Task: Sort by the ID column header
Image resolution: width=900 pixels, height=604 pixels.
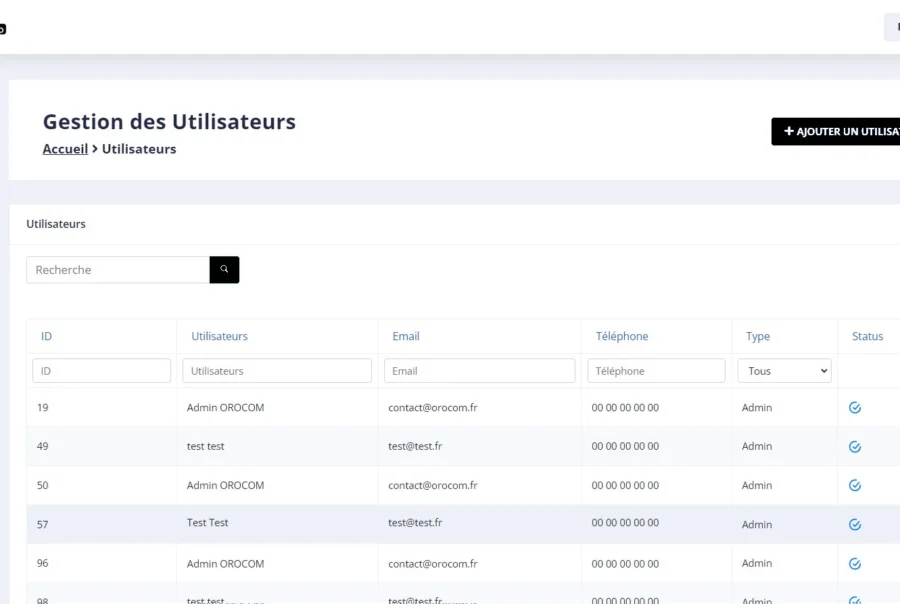Action: pos(47,337)
